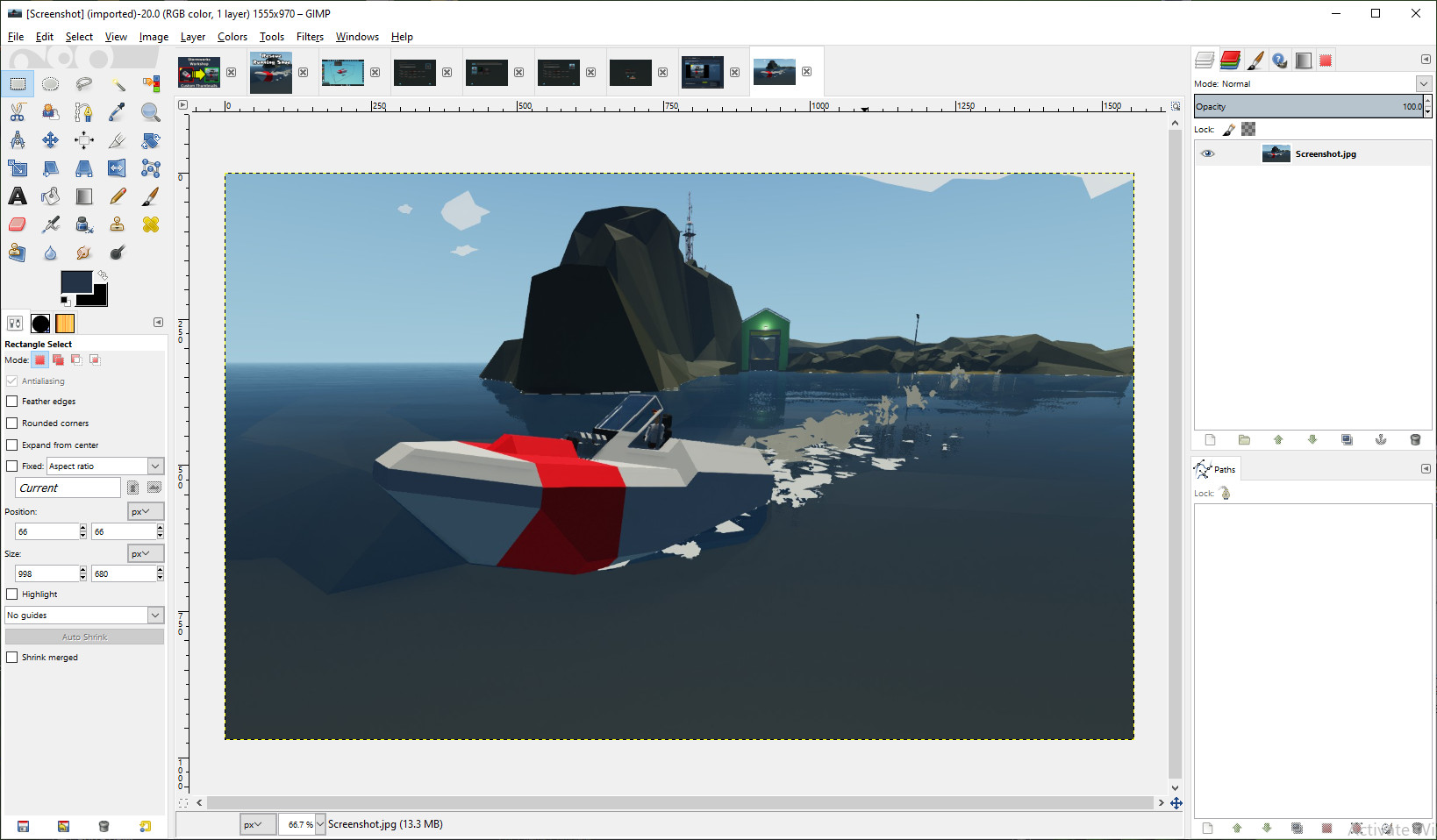The image size is (1437, 840).
Task: Choose the Measure compass tool
Action: click(18, 140)
